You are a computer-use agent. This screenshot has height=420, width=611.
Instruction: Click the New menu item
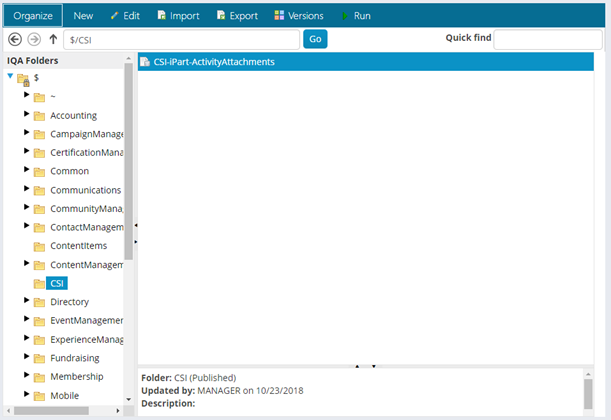pyautogui.click(x=84, y=16)
